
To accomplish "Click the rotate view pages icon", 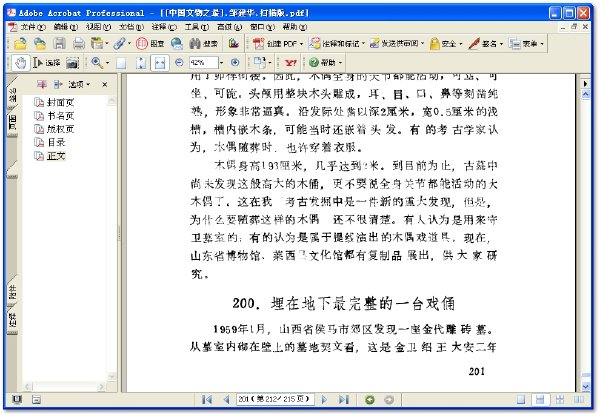I will coord(260,62).
